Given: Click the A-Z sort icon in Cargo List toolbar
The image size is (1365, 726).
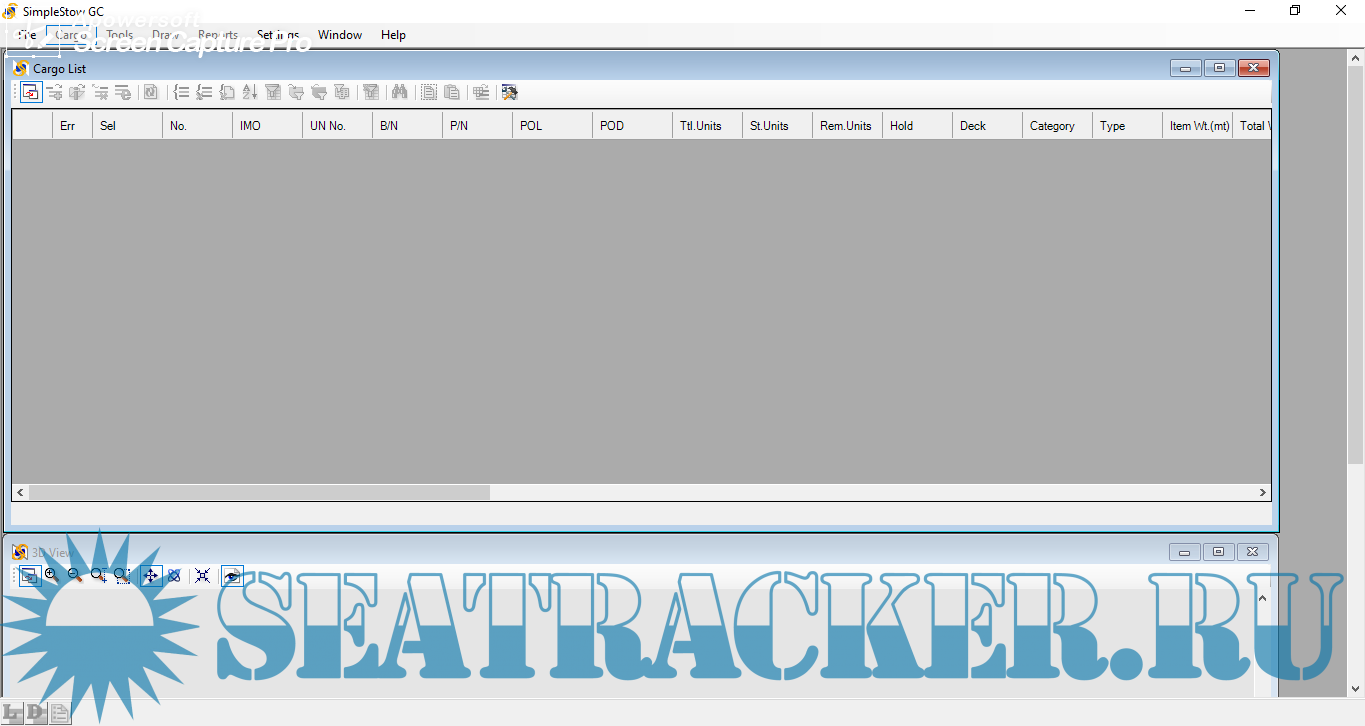Looking at the screenshot, I should point(250,92).
